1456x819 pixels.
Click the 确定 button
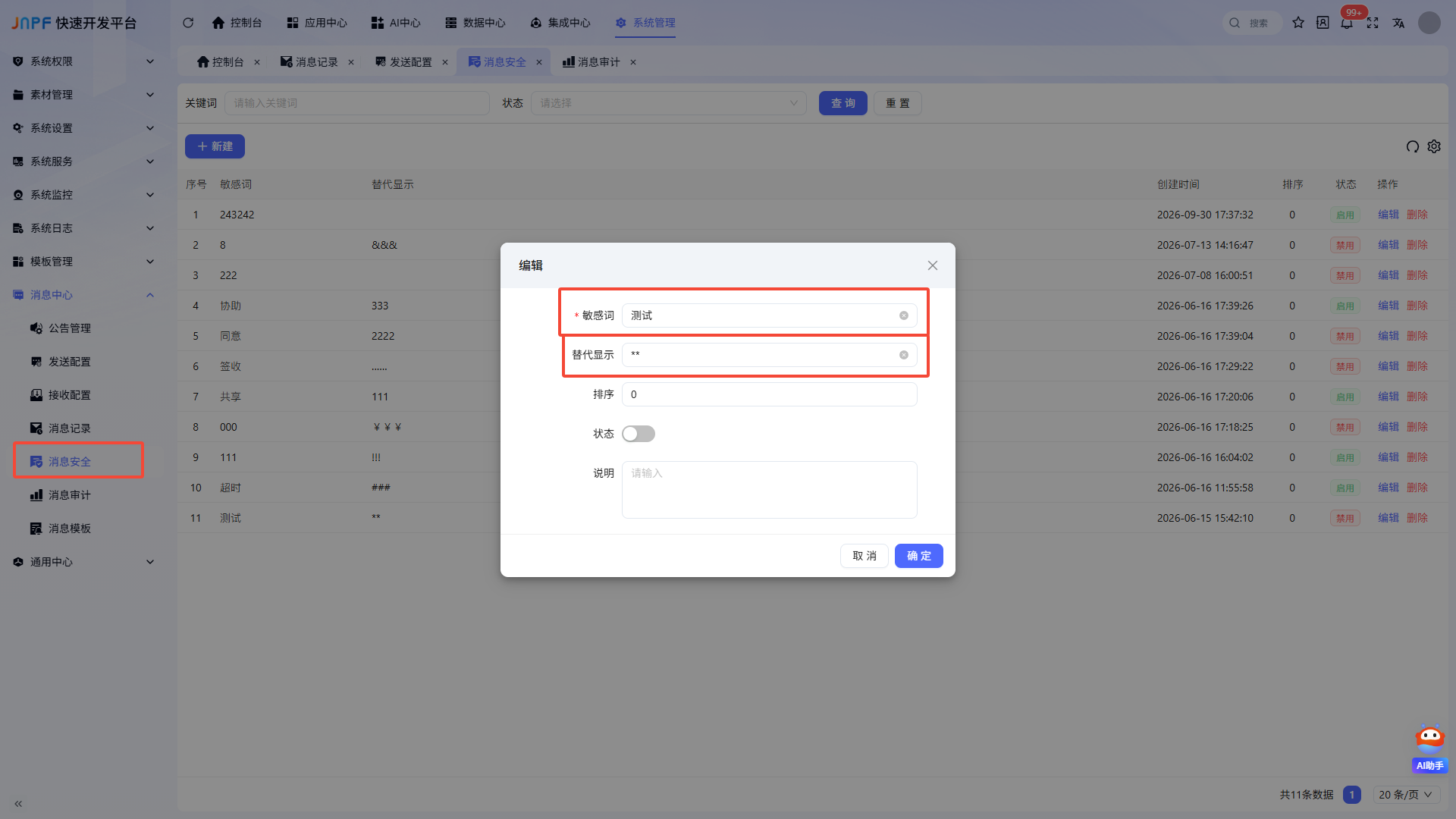[x=919, y=556]
